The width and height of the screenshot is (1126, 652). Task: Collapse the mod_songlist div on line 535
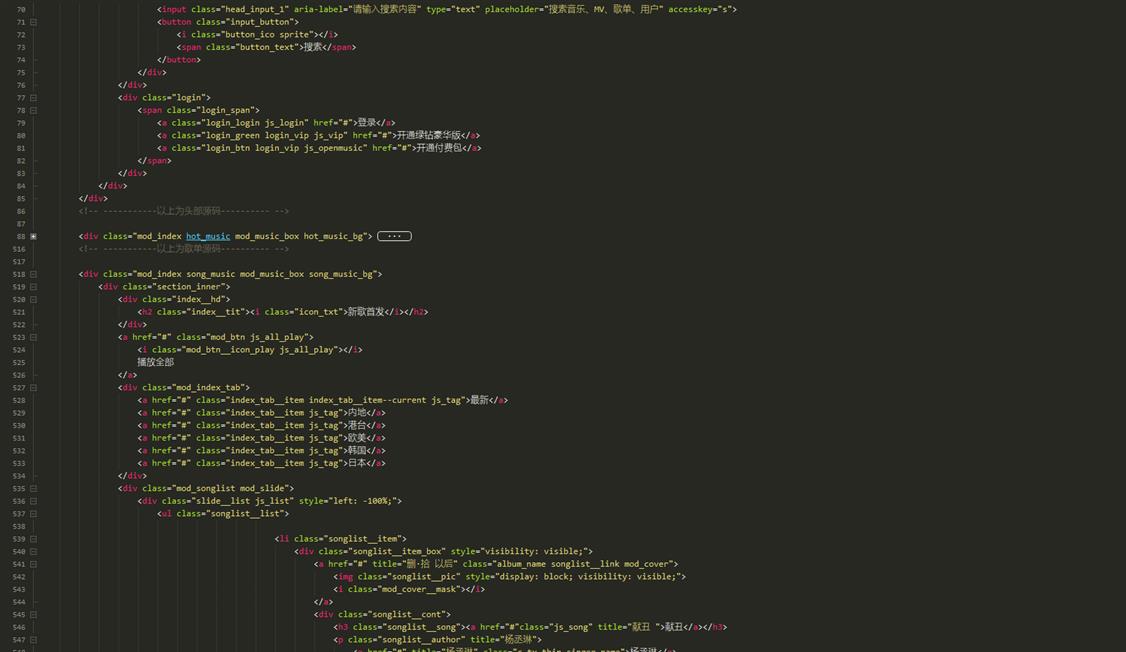[x=34, y=488]
